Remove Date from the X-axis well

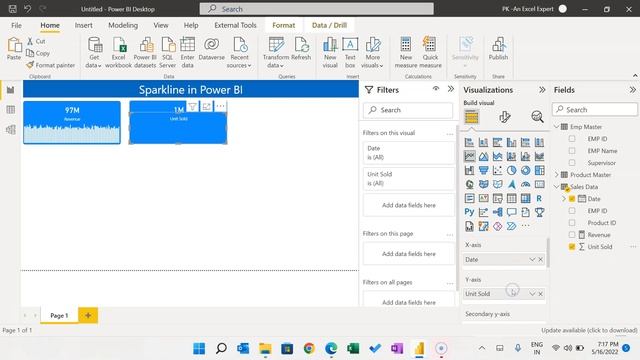[x=540, y=260]
